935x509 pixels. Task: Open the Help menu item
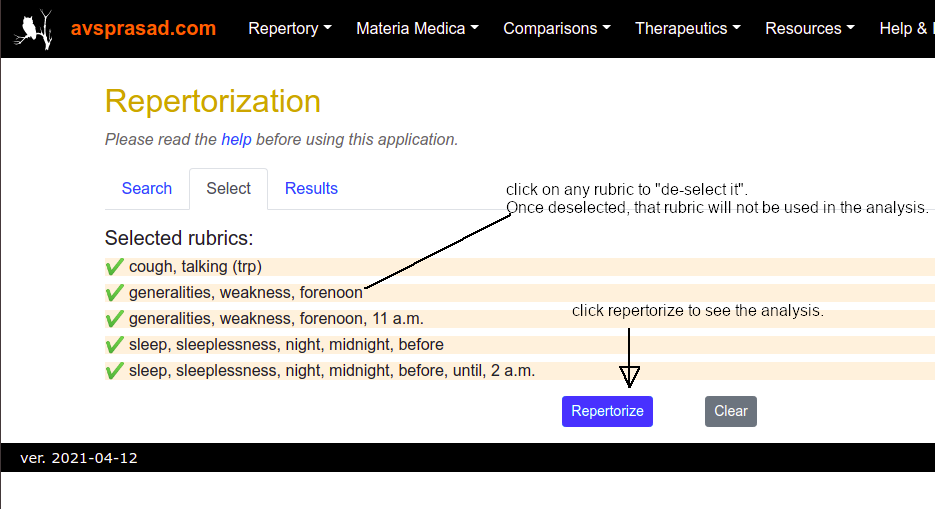coord(906,29)
